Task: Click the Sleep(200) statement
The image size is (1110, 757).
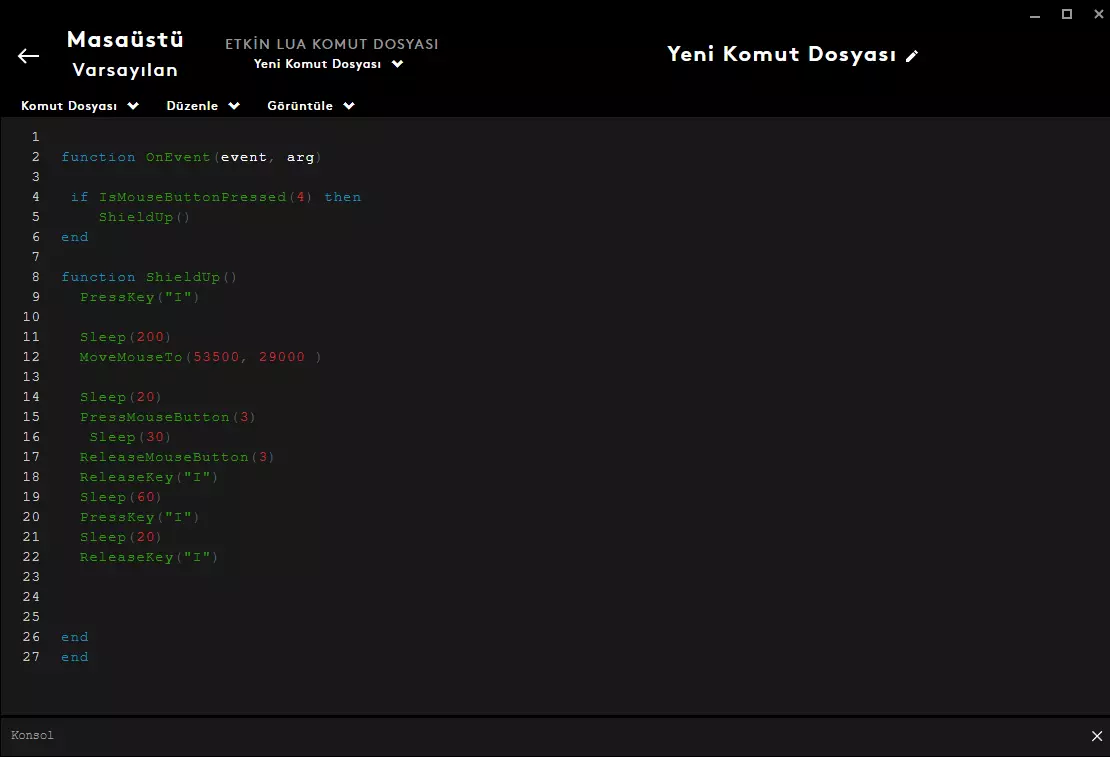Action: (125, 337)
